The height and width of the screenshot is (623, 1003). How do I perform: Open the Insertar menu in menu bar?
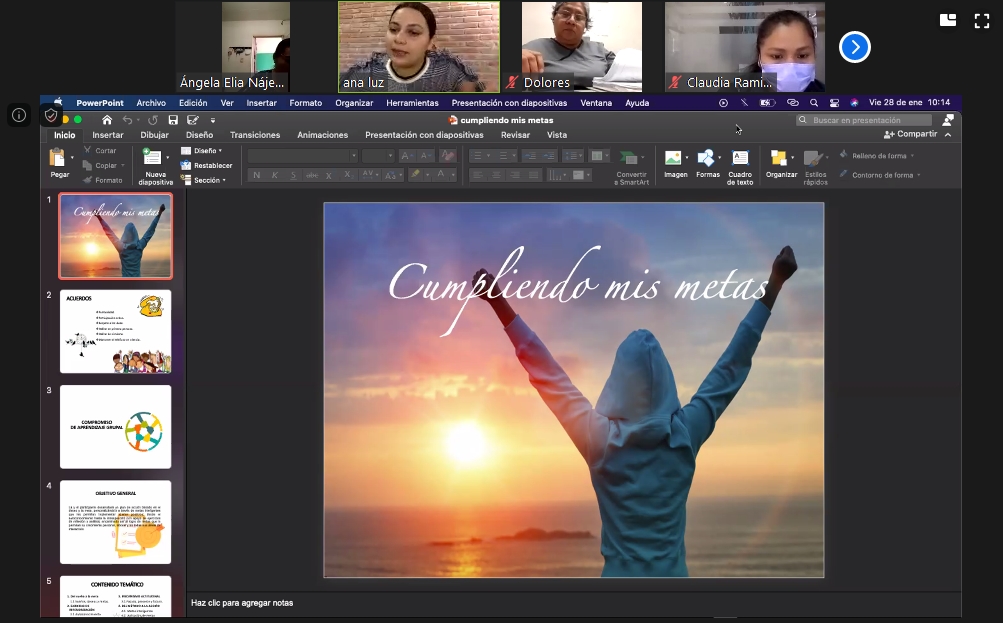coord(261,103)
